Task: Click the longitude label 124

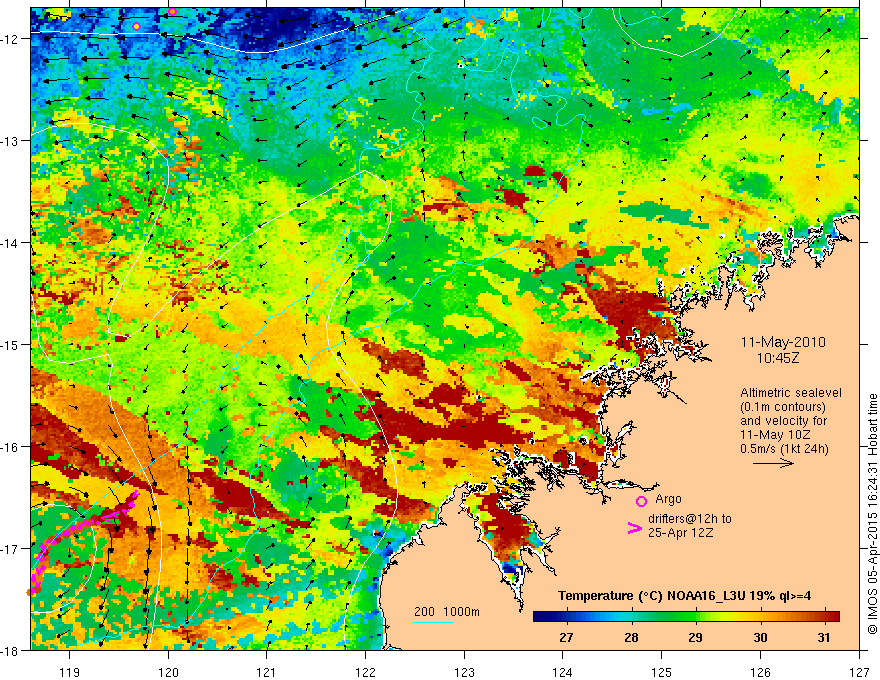Action: (x=563, y=672)
